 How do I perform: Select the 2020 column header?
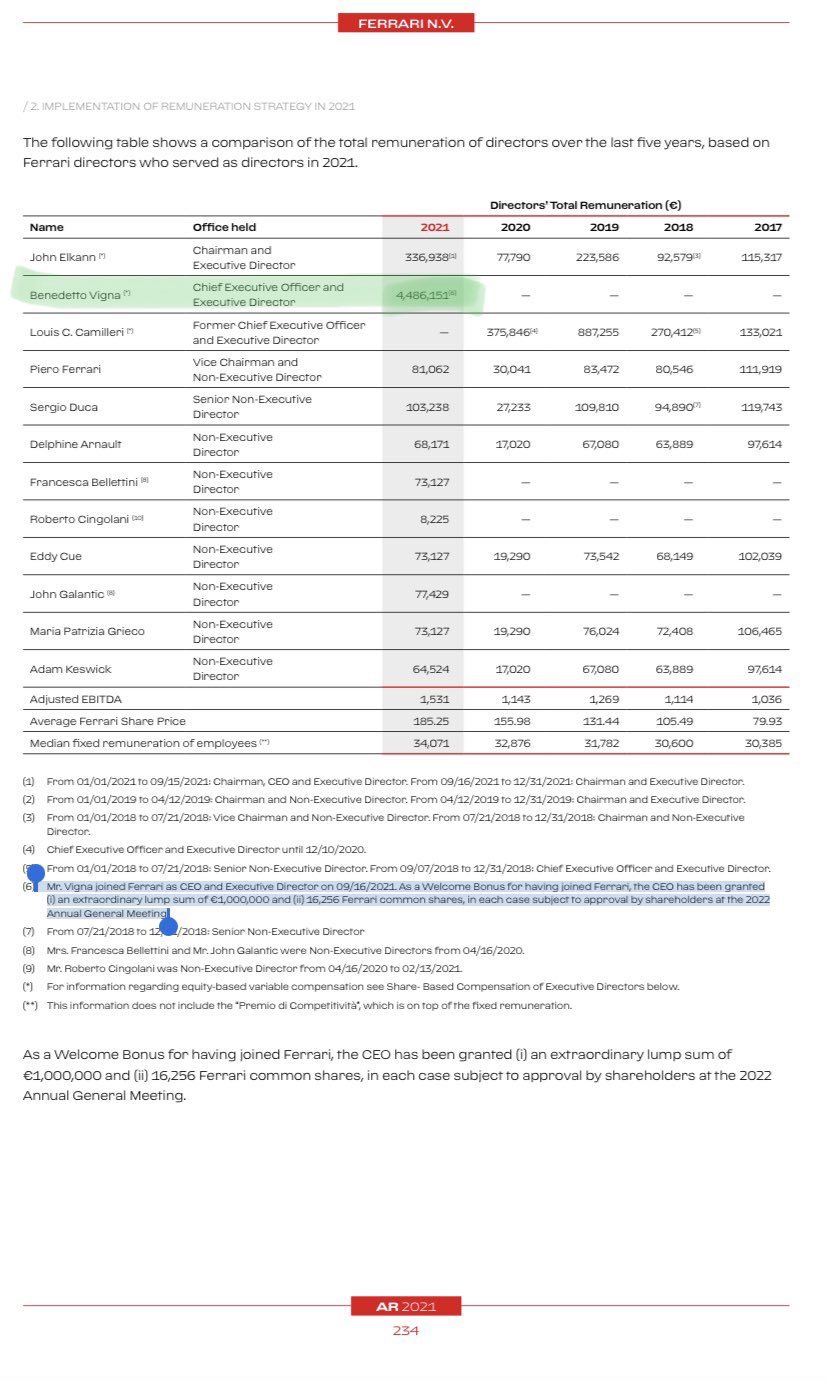515,227
